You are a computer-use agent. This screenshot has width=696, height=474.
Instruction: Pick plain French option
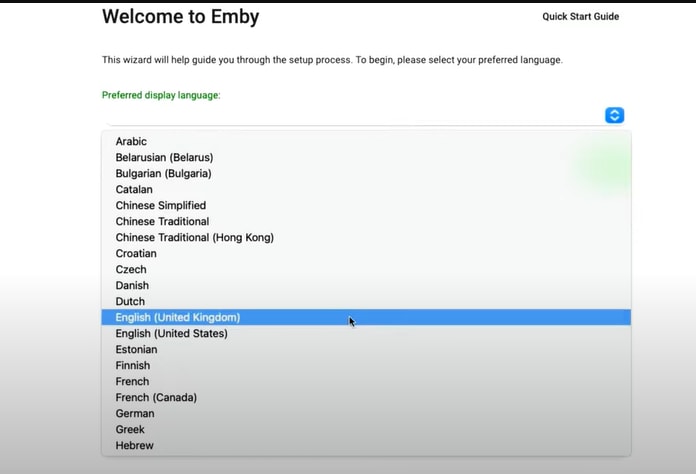(x=366, y=381)
